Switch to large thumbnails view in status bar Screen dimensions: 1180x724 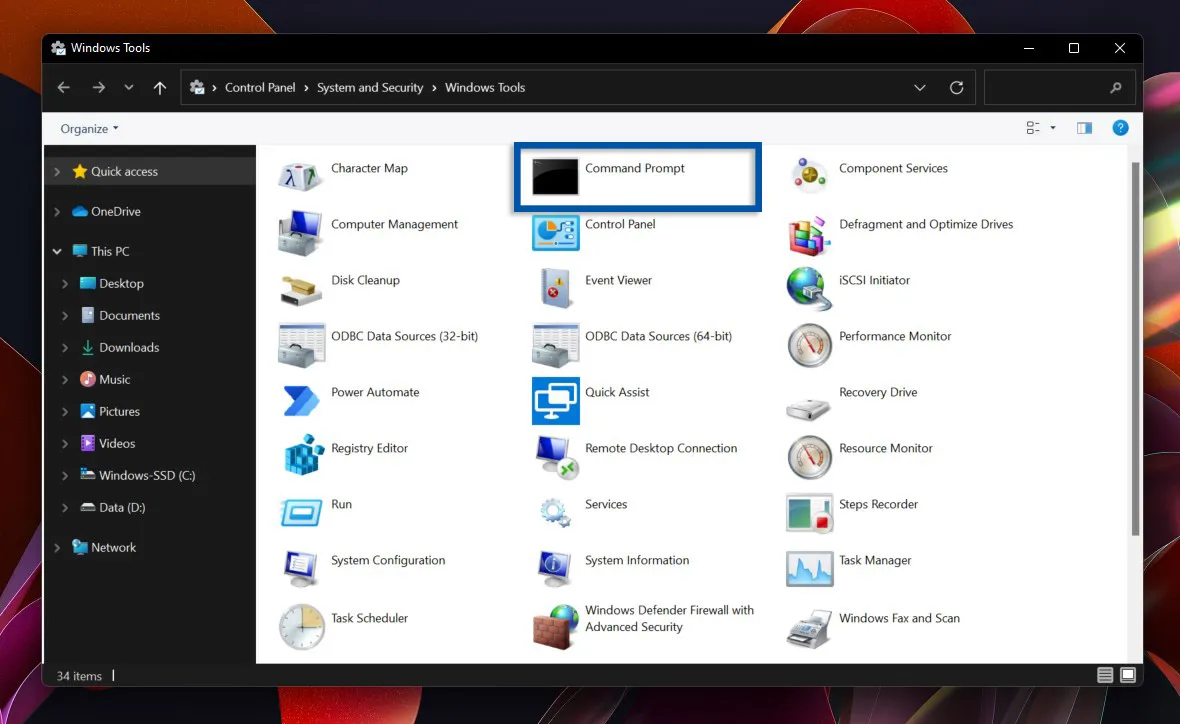[x=1127, y=675]
